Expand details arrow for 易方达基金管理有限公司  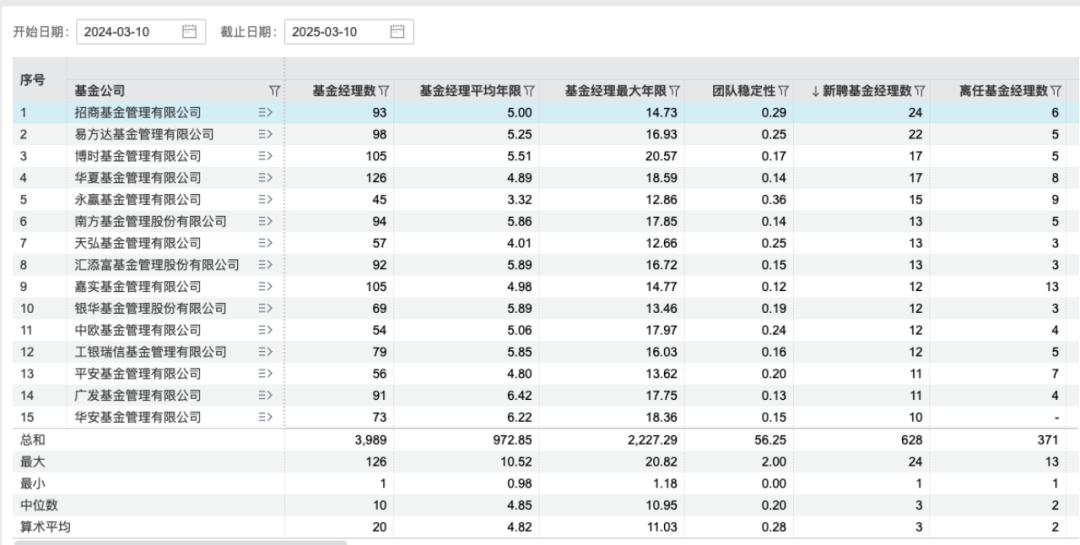tap(265, 135)
